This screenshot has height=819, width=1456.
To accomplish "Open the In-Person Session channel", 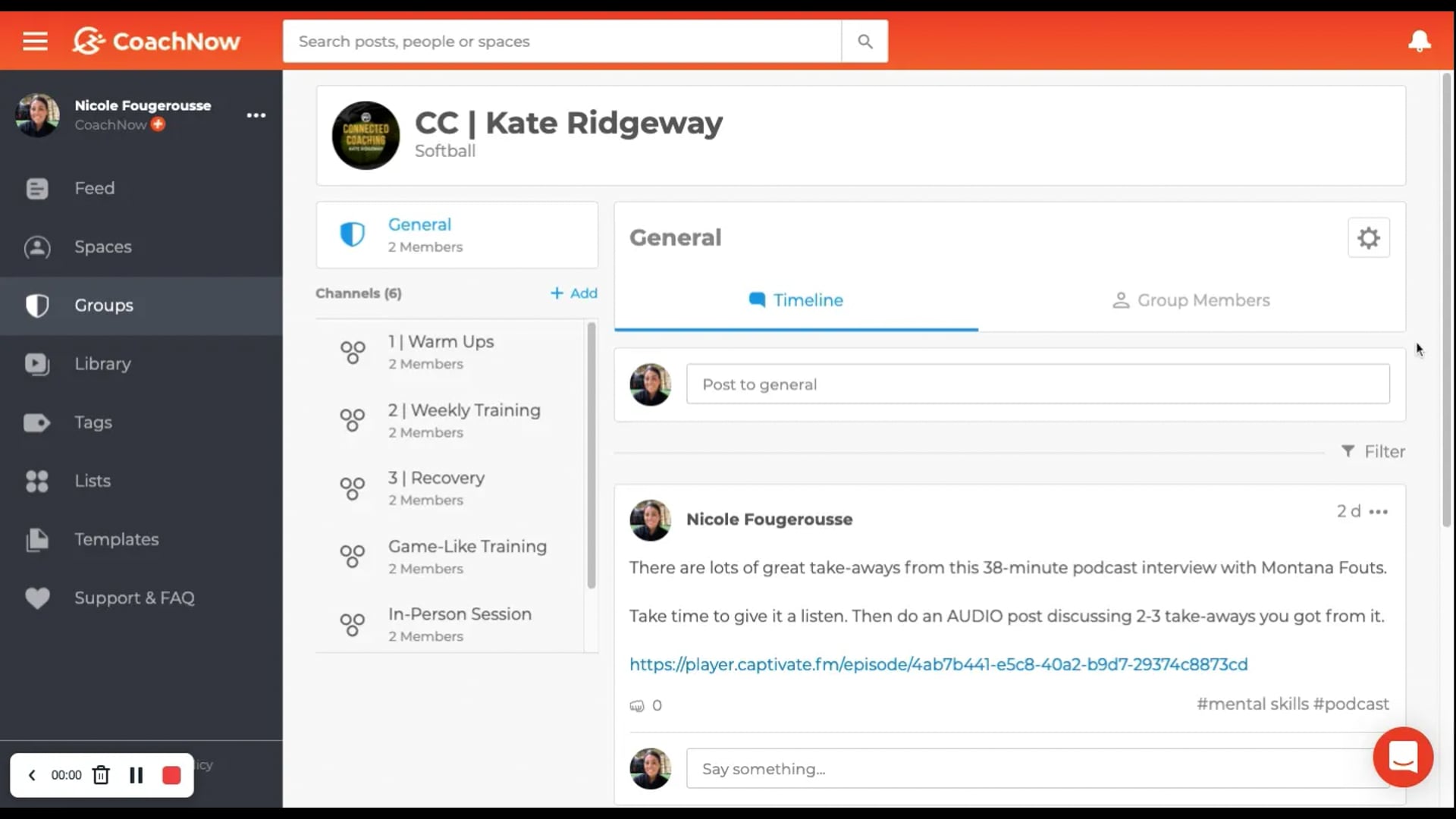I will 450,624.
